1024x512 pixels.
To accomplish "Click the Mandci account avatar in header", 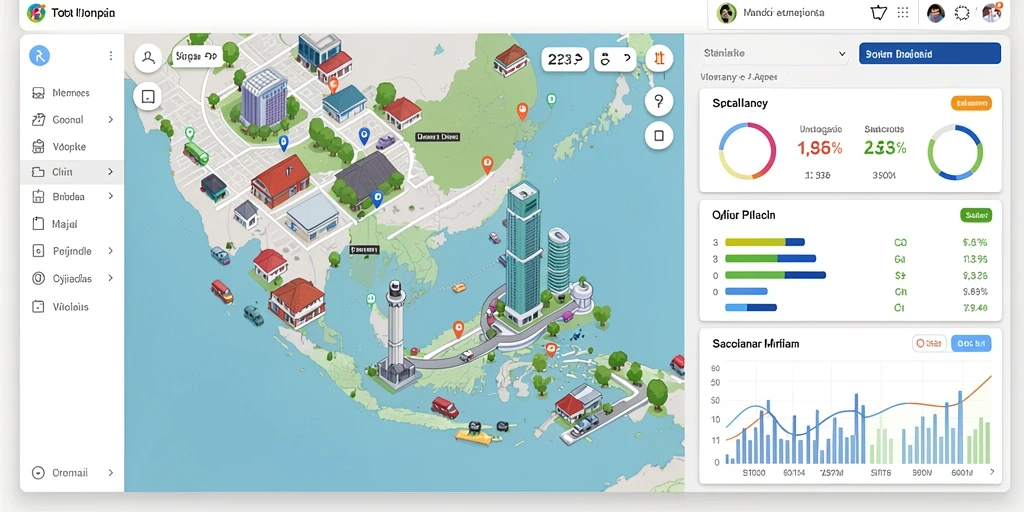I will click(726, 12).
